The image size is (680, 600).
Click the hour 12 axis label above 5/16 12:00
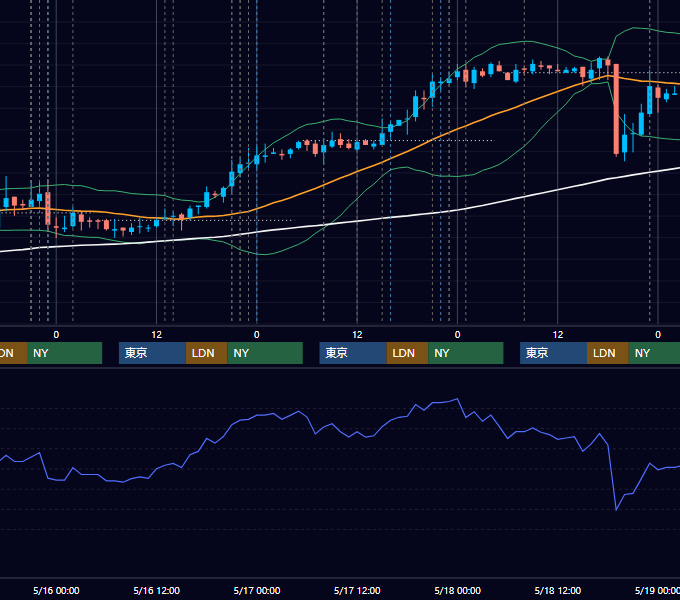[157, 335]
